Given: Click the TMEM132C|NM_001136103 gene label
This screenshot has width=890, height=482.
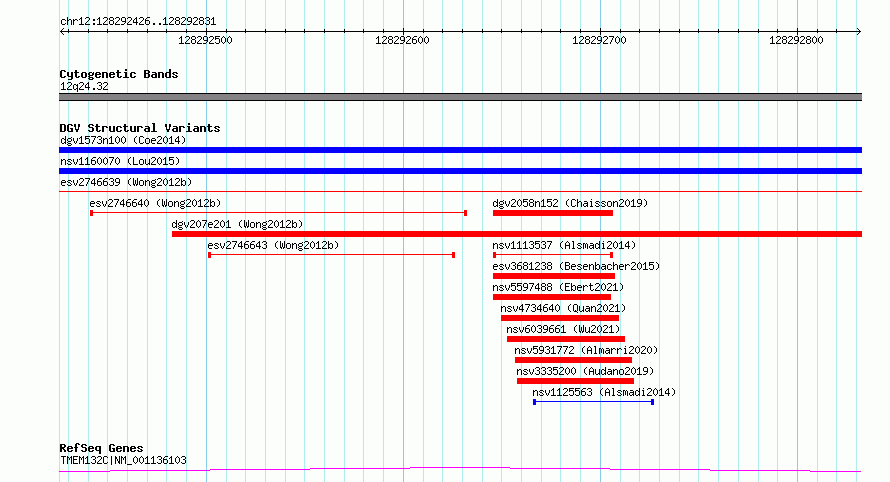Looking at the screenshot, I should pos(123,461).
